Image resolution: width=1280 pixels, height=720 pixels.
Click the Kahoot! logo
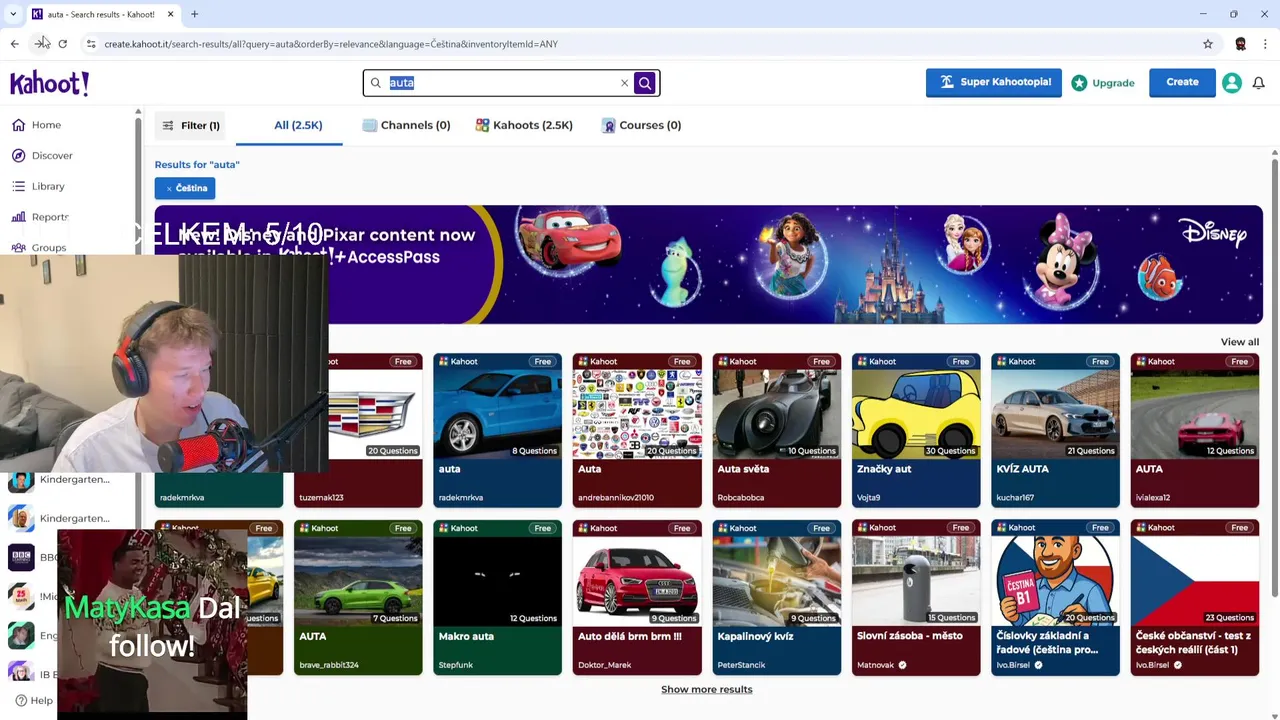pos(50,83)
